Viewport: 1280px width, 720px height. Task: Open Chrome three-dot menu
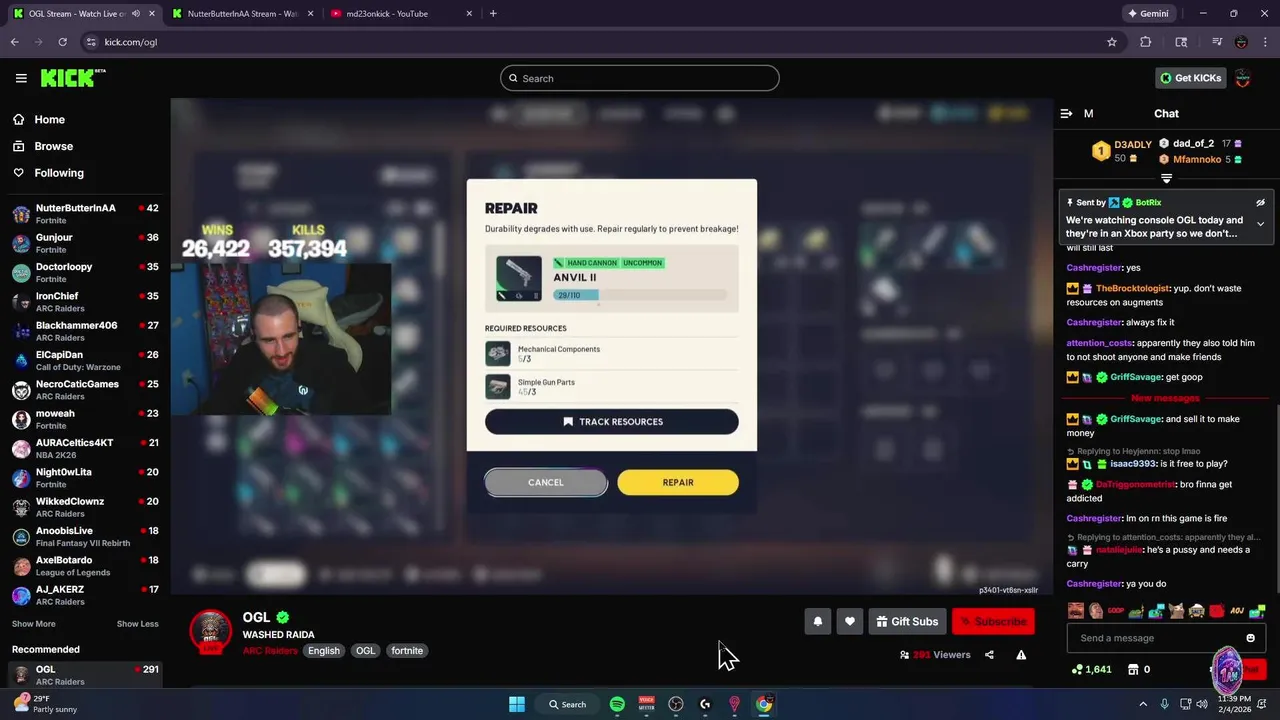pyautogui.click(x=1265, y=42)
